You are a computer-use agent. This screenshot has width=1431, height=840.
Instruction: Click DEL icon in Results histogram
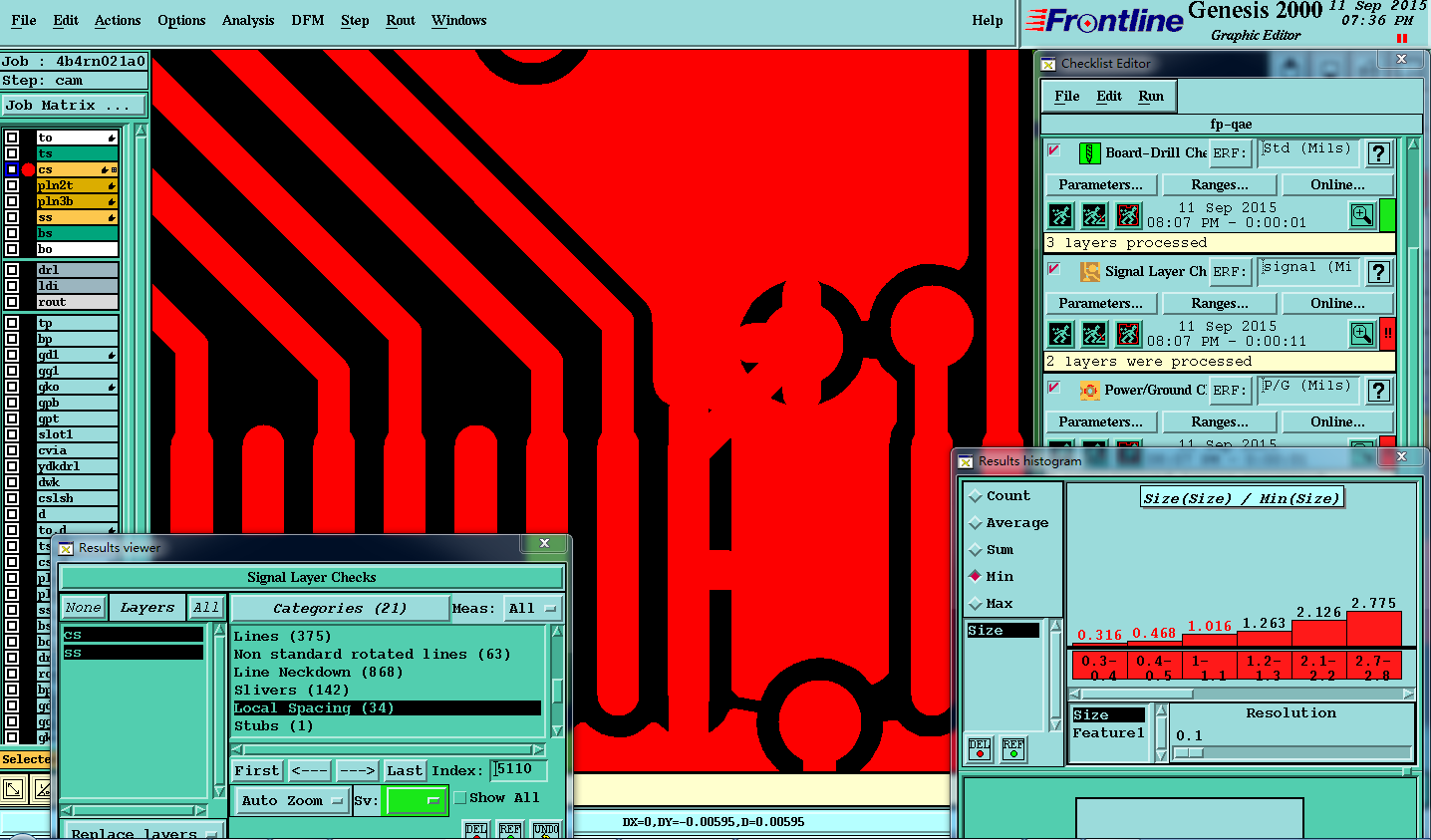(980, 748)
